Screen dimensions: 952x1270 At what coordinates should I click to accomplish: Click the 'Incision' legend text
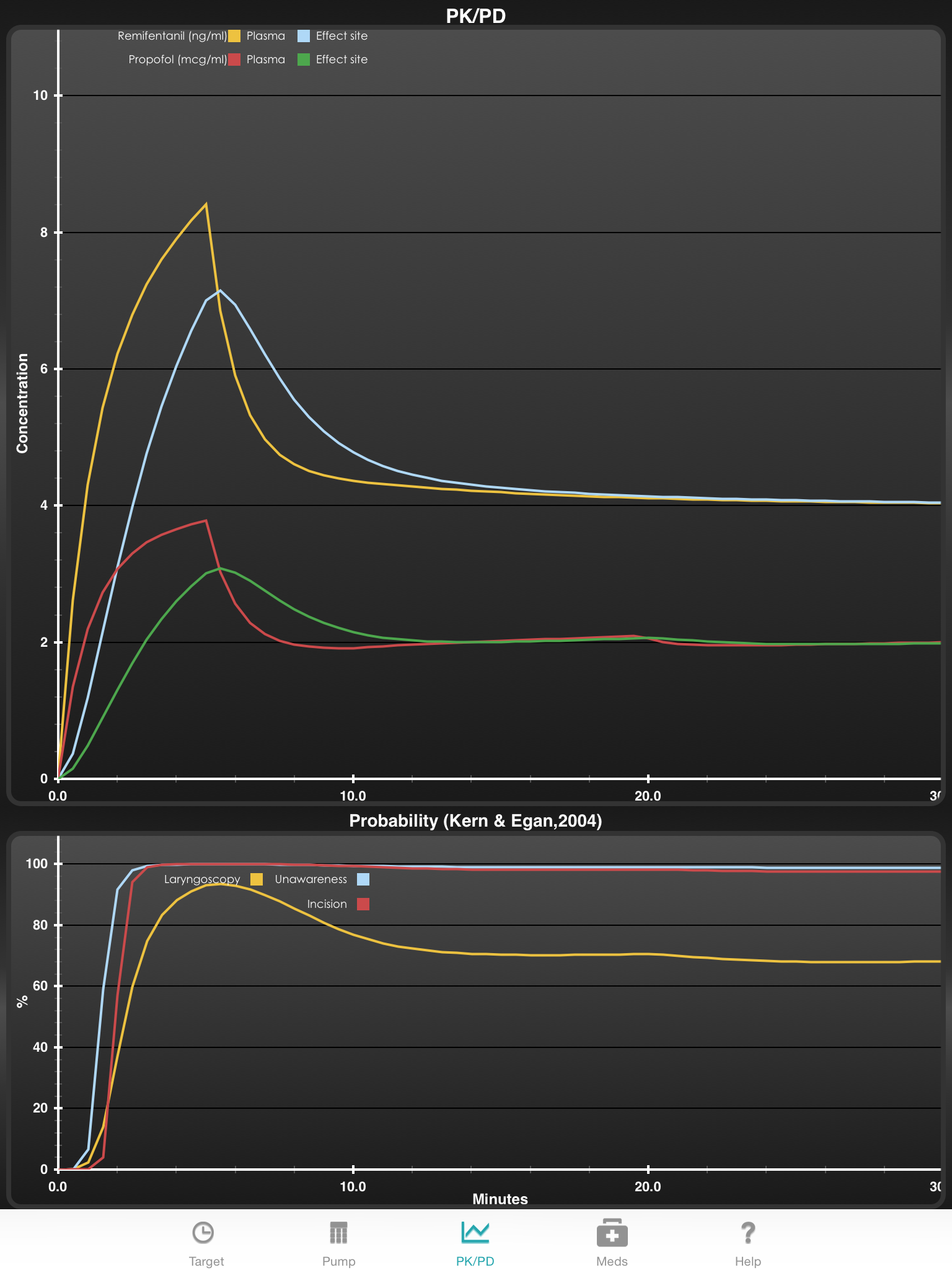point(327,904)
